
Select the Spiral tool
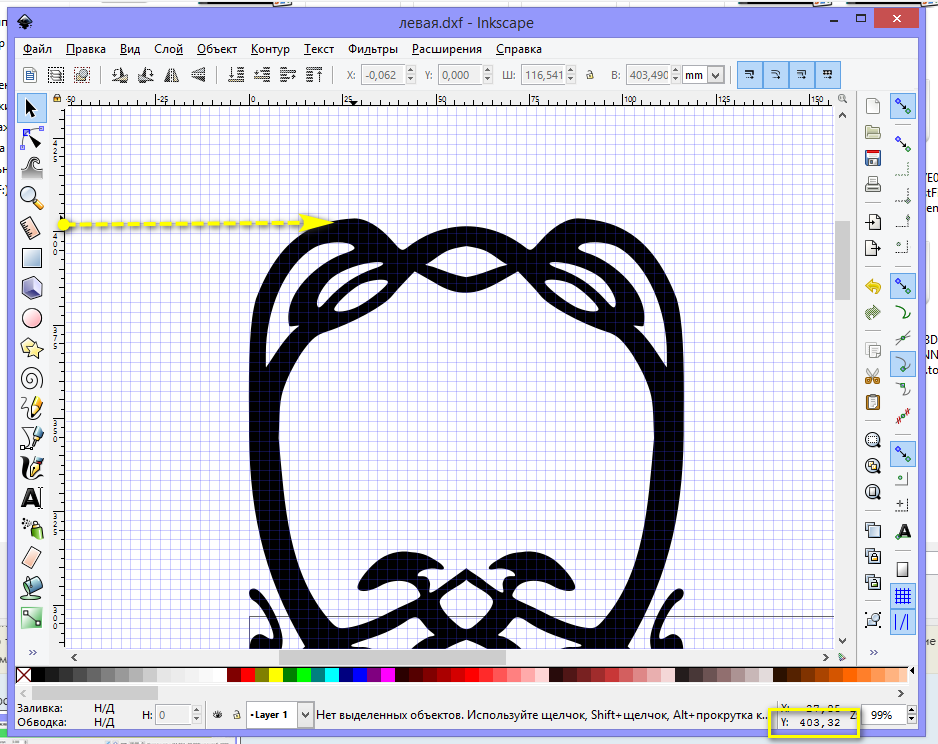[31, 379]
